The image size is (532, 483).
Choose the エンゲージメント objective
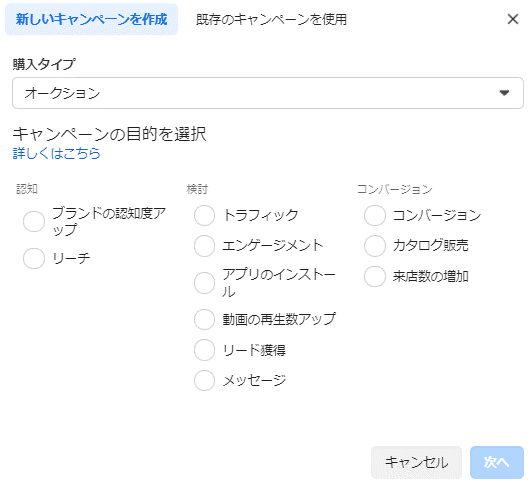click(204, 246)
